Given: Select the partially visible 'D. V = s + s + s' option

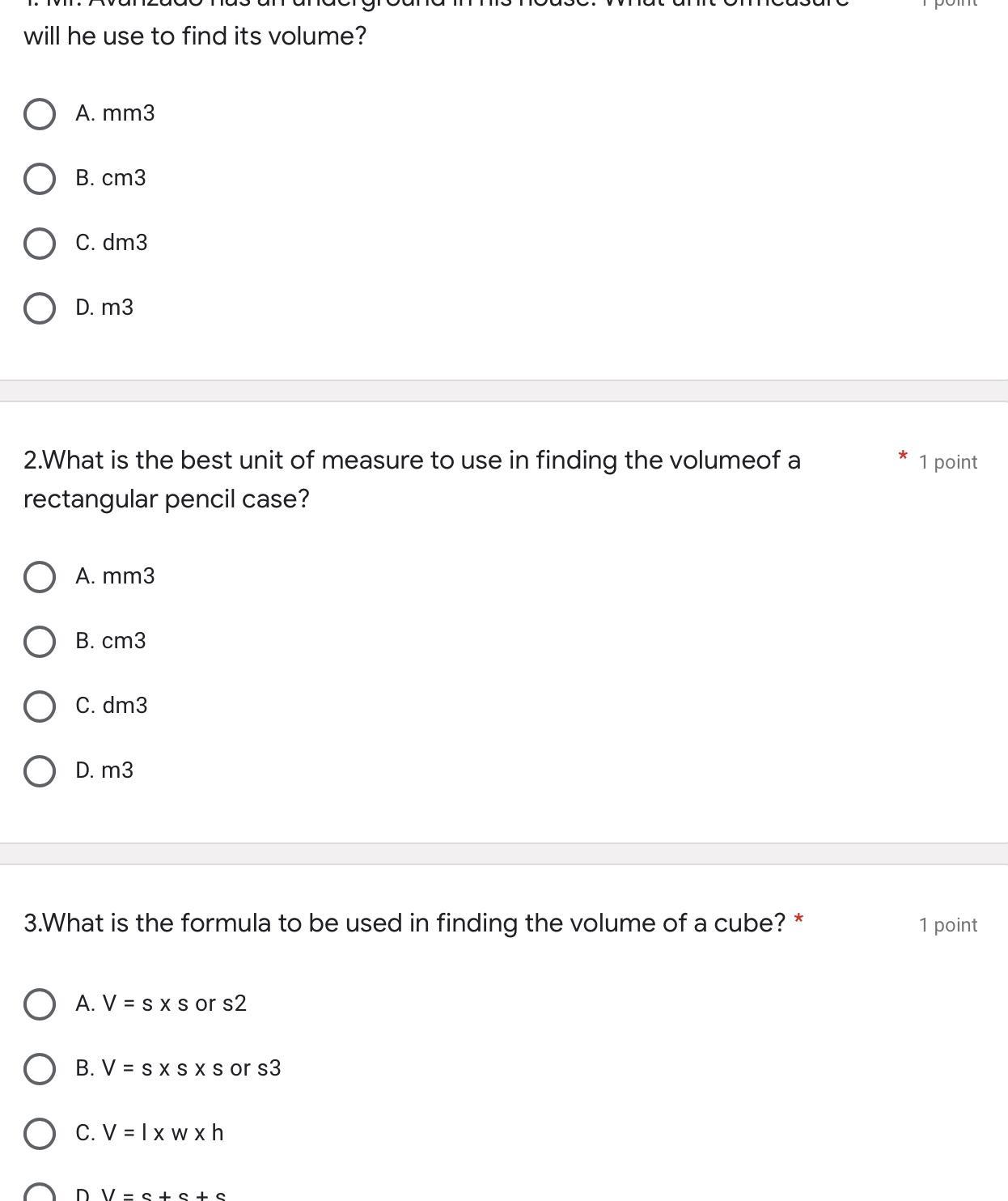Looking at the screenshot, I should 40,1193.
